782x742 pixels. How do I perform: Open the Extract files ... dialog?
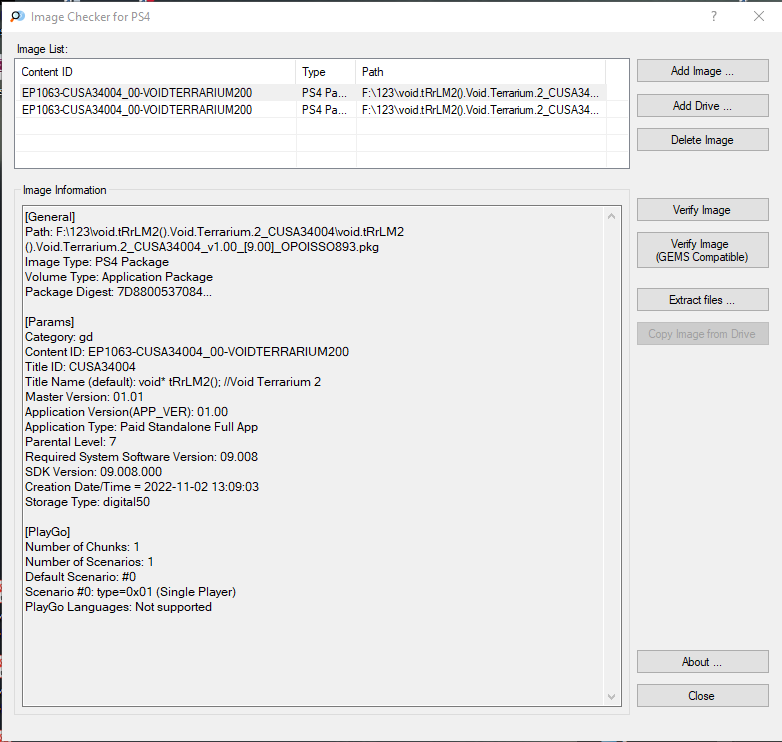click(702, 300)
